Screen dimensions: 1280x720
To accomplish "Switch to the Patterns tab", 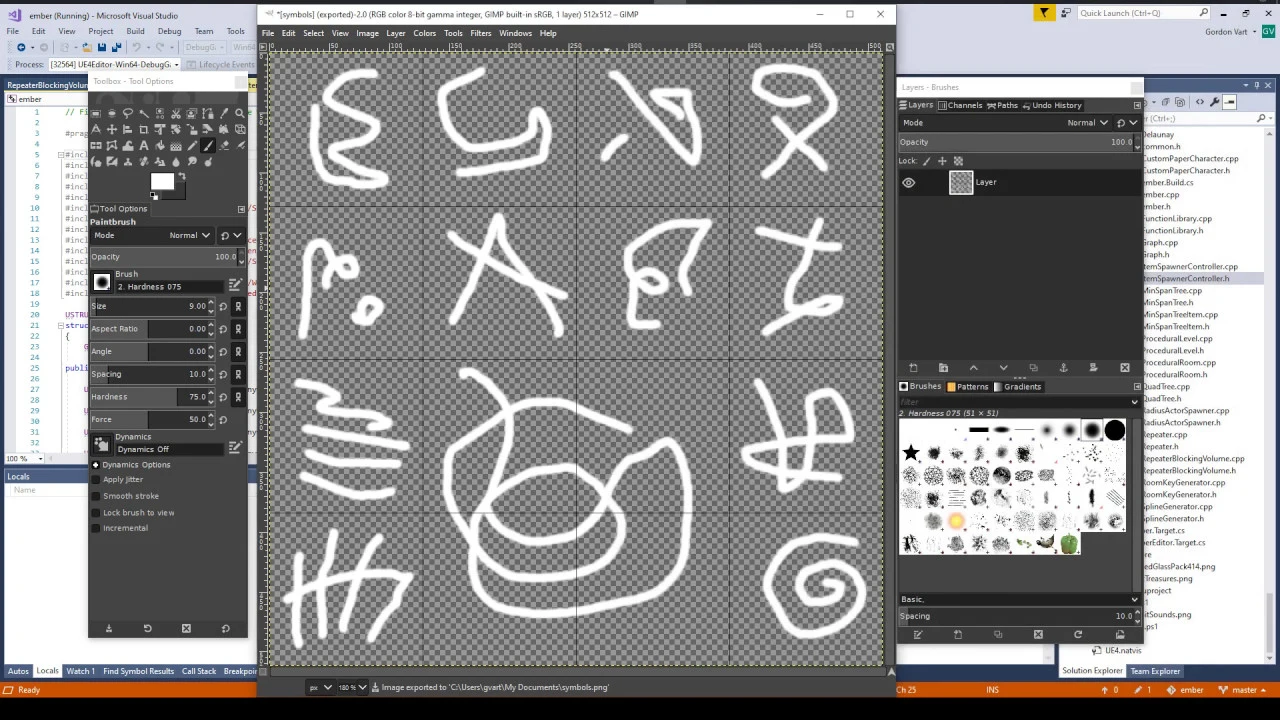I will coord(968,386).
